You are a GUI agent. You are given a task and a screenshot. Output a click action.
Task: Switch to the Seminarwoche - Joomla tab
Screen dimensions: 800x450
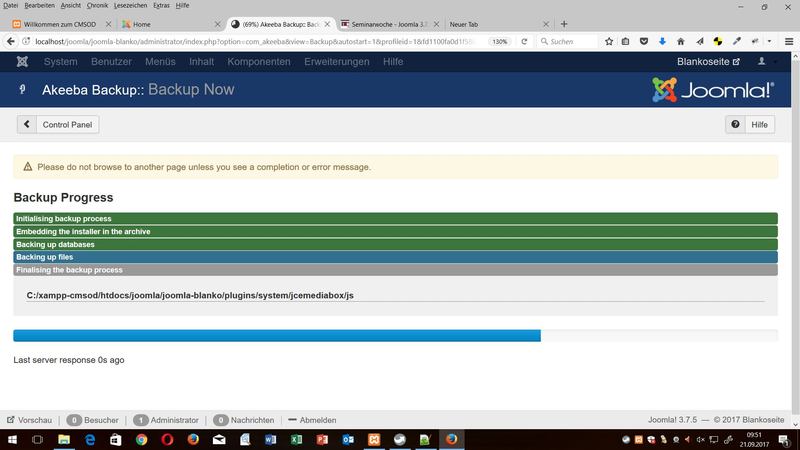(x=389, y=24)
